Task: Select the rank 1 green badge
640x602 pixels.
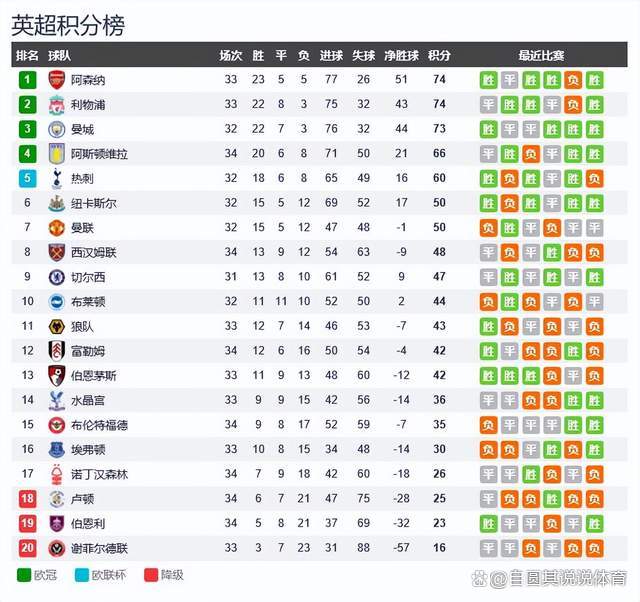Action: point(28,80)
